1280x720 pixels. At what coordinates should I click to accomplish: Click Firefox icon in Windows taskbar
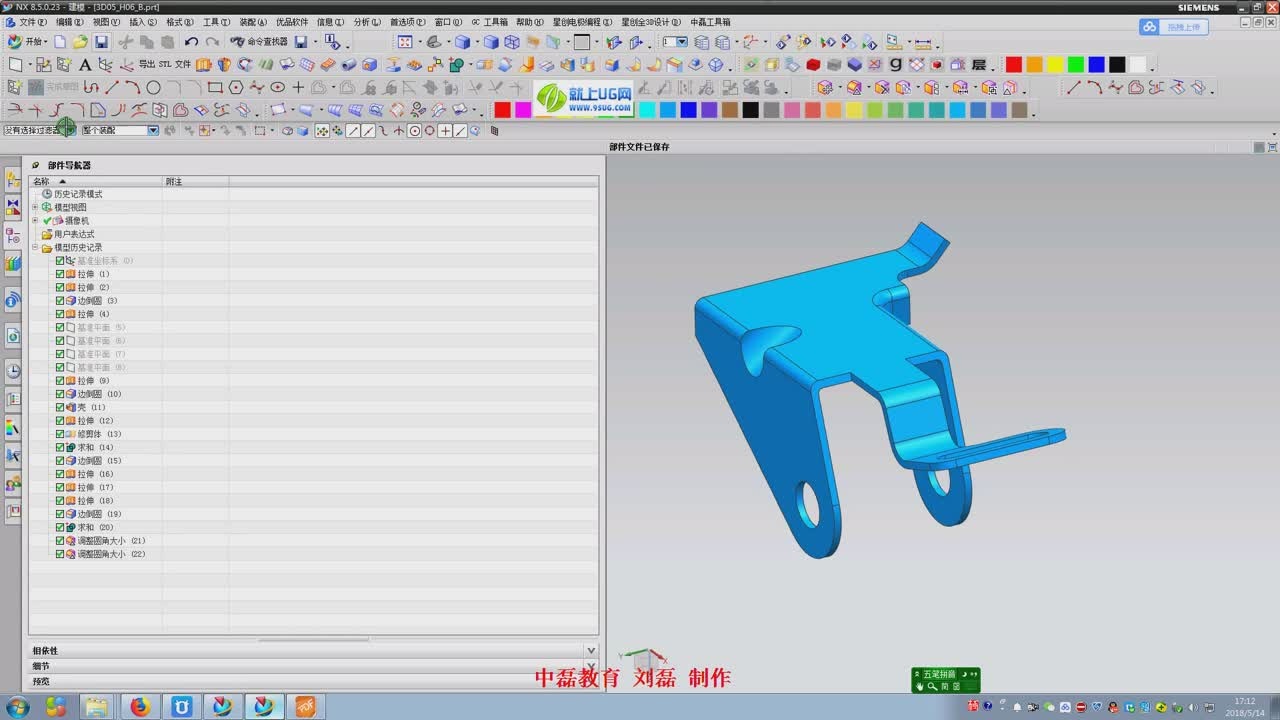(x=139, y=707)
